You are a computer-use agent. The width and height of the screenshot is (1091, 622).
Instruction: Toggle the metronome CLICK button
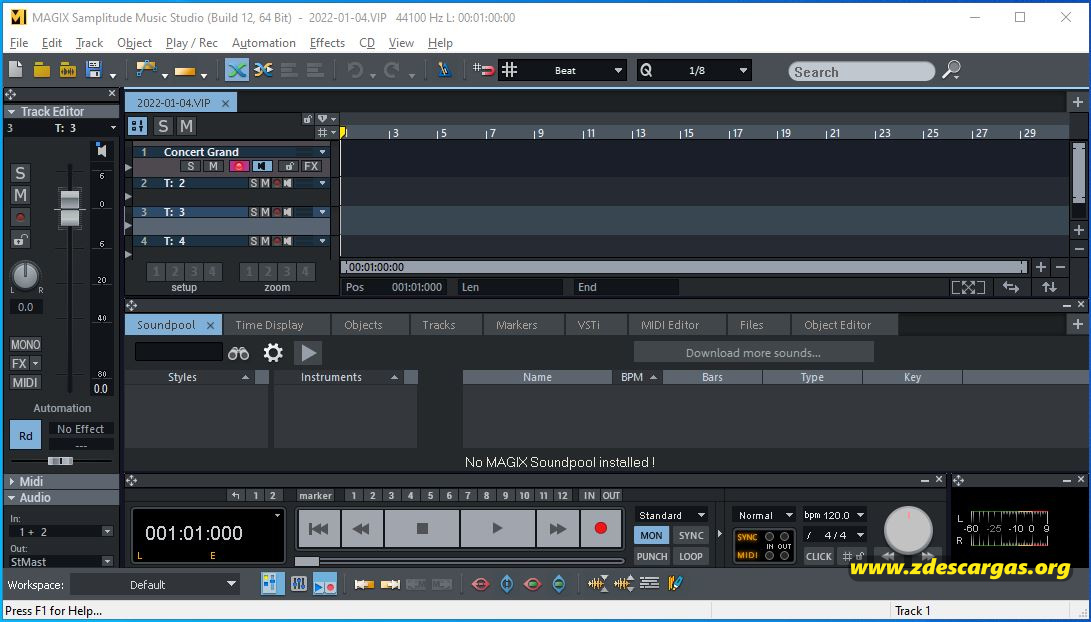(818, 557)
